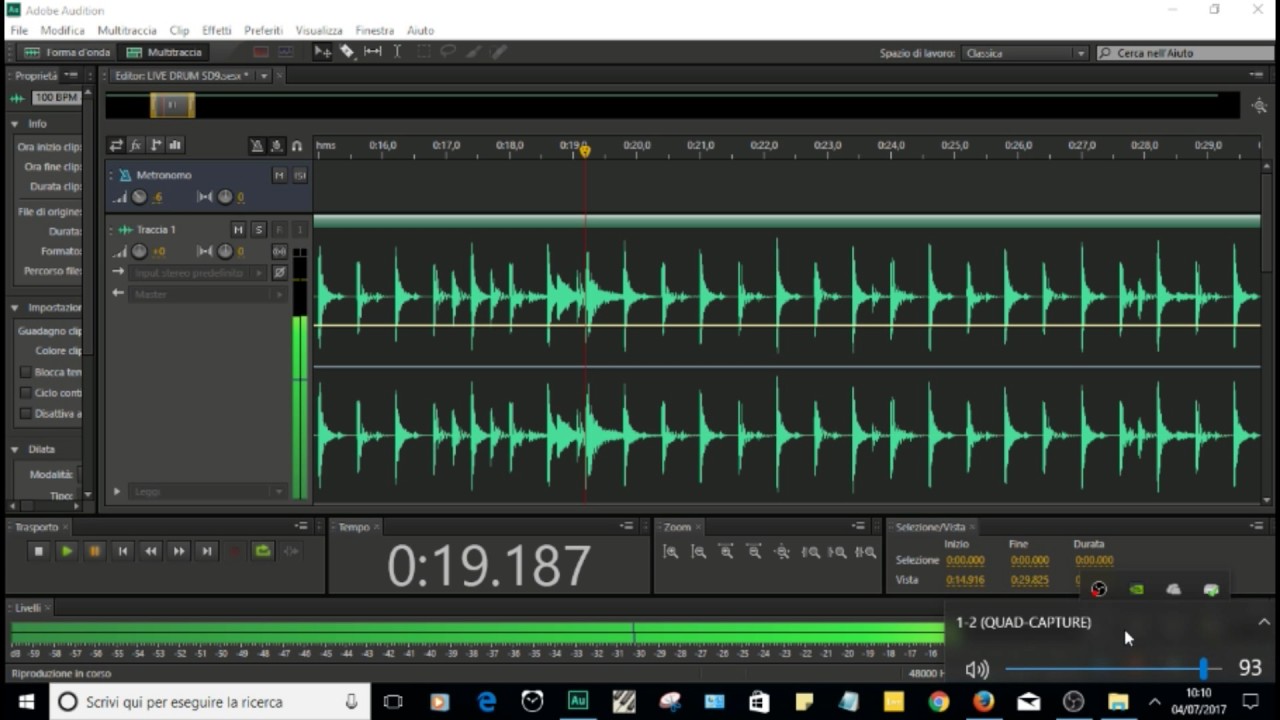Viewport: 1280px width, 720px height.
Task: Switch to Multitraccia view
Action: click(163, 52)
